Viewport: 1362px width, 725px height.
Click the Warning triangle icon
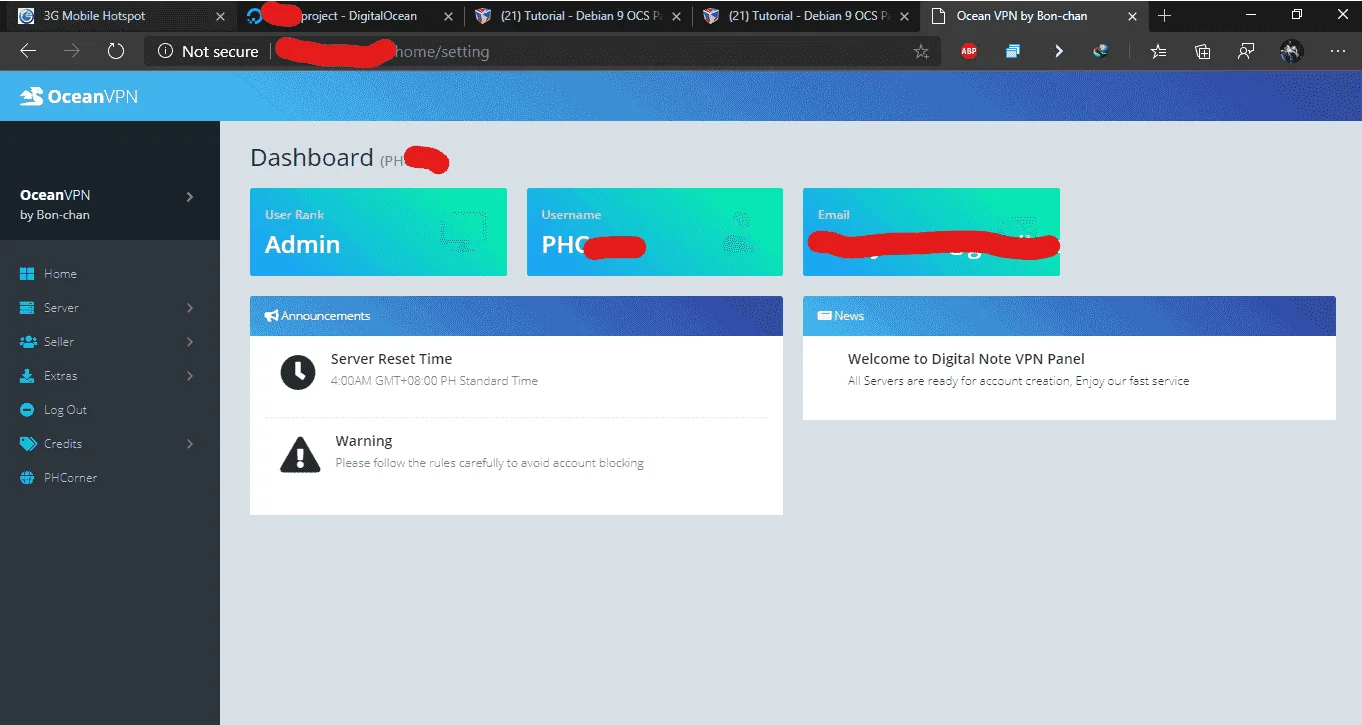[300, 454]
